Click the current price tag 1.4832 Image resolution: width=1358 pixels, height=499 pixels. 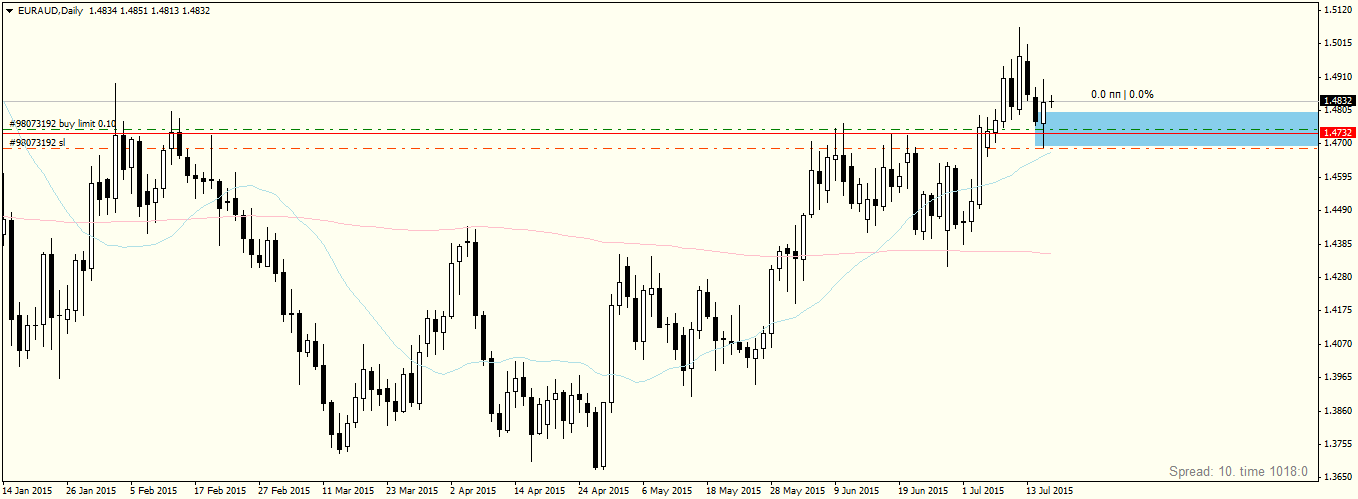[x=1337, y=101]
